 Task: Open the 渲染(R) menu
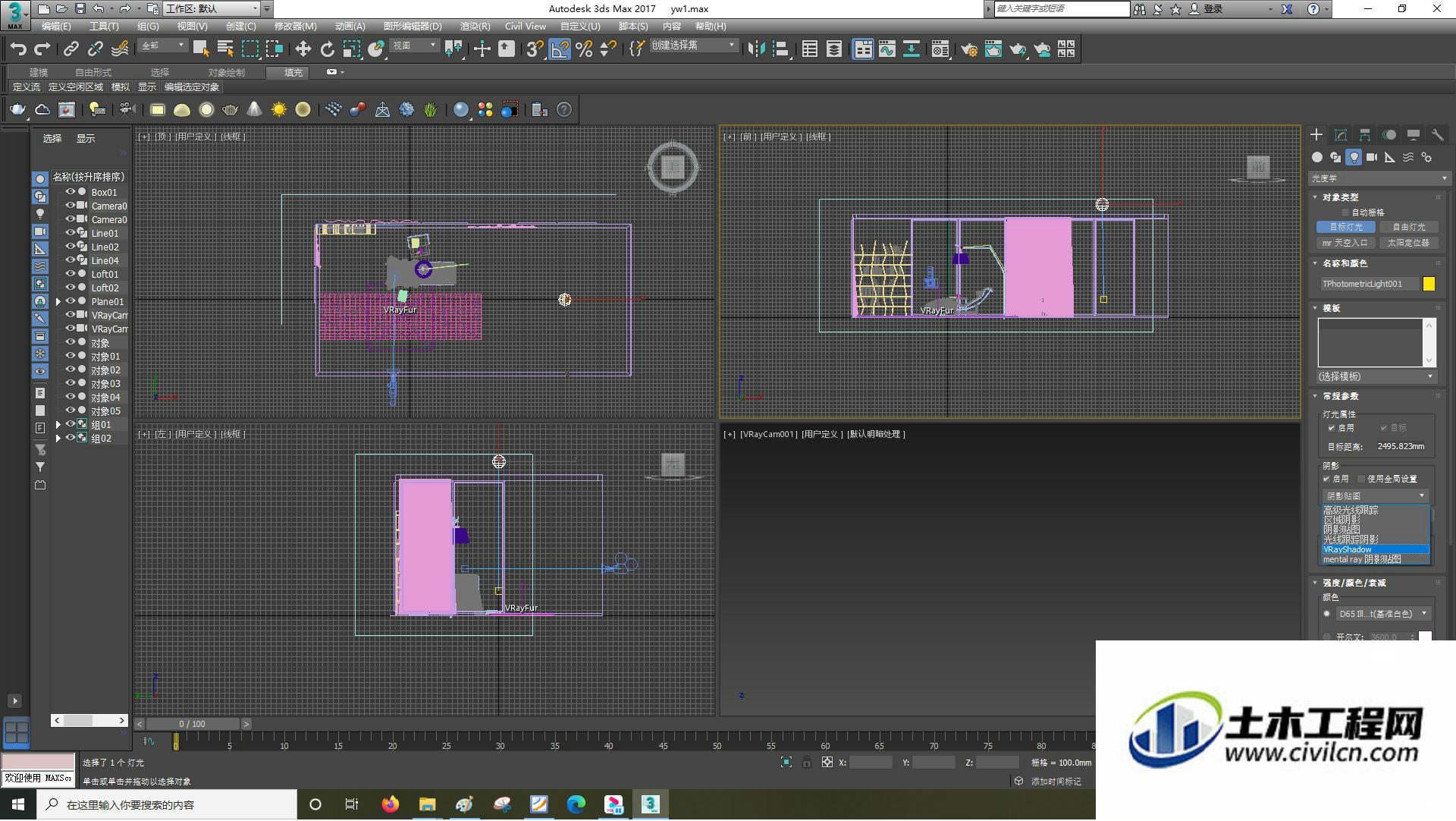point(475,27)
